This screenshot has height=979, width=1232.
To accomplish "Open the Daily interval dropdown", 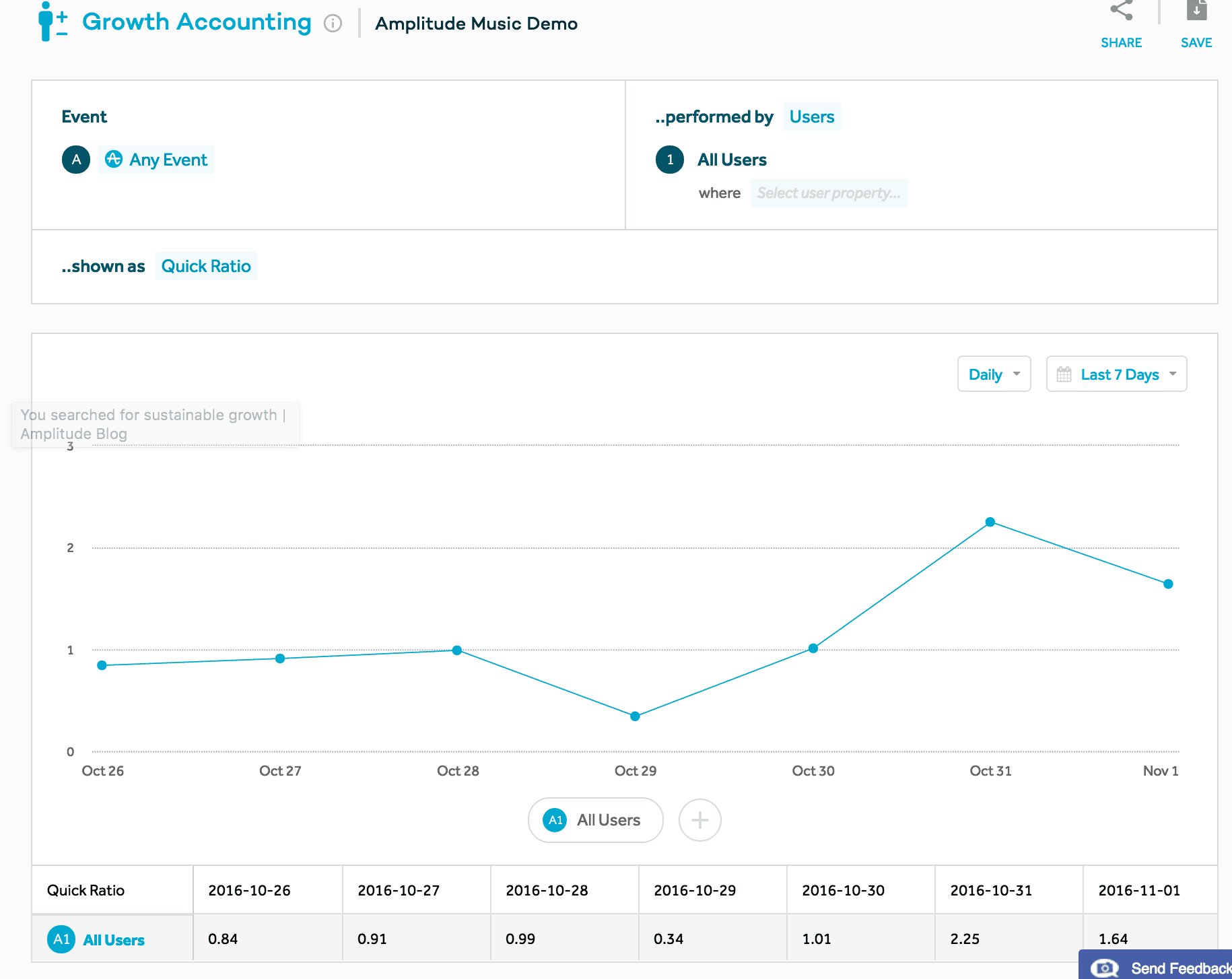I will tap(994, 374).
